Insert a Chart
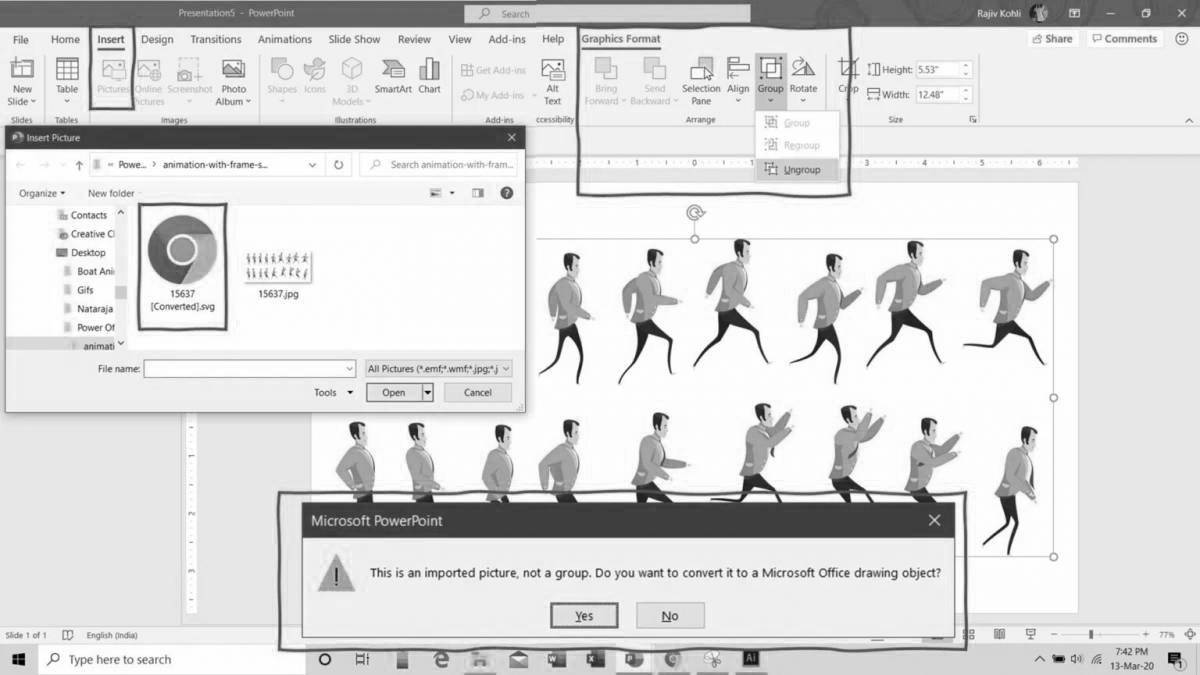 coord(429,75)
